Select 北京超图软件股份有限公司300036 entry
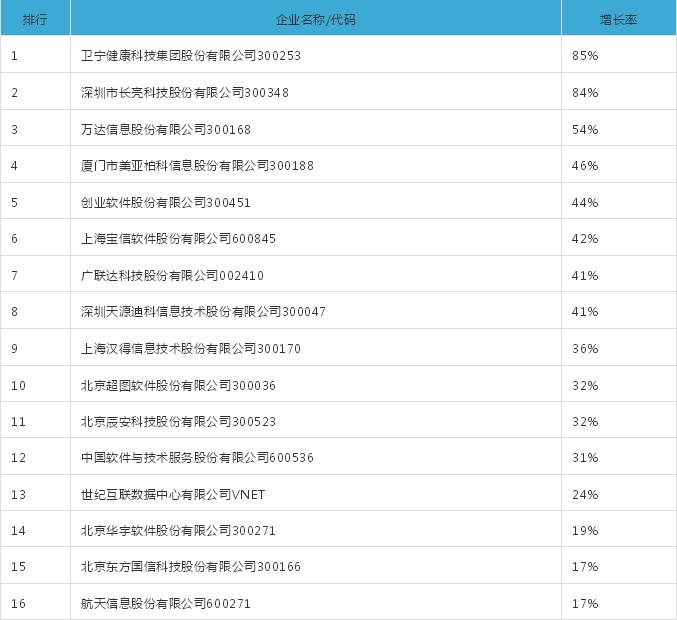Viewport: 677px width, 620px height. pos(178,385)
